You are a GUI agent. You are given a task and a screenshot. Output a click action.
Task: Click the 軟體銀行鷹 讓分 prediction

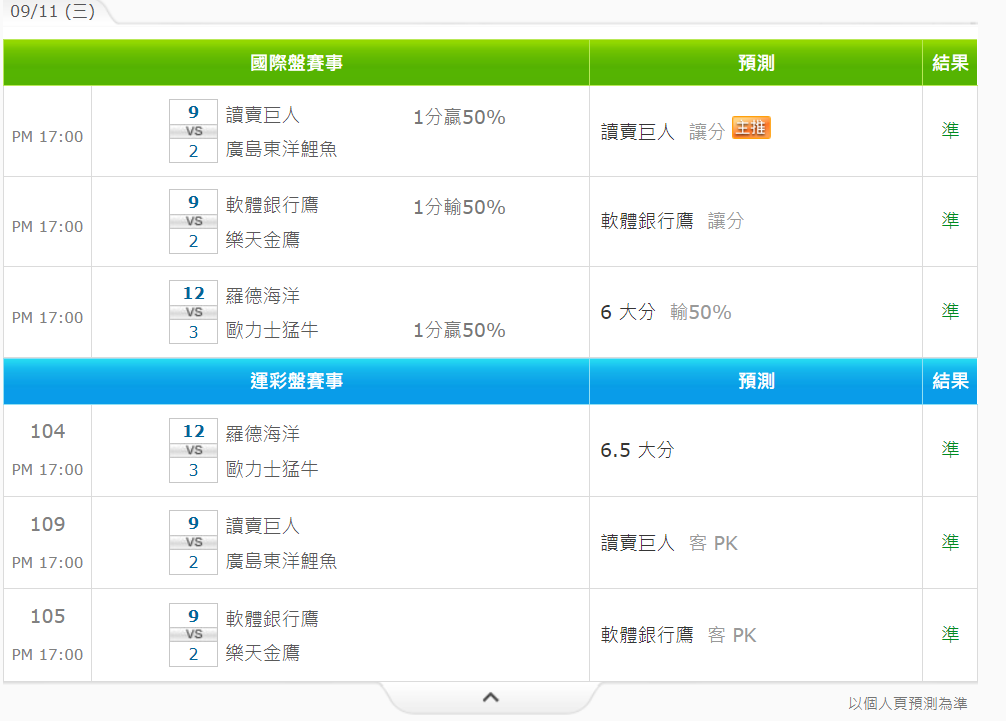point(672,221)
